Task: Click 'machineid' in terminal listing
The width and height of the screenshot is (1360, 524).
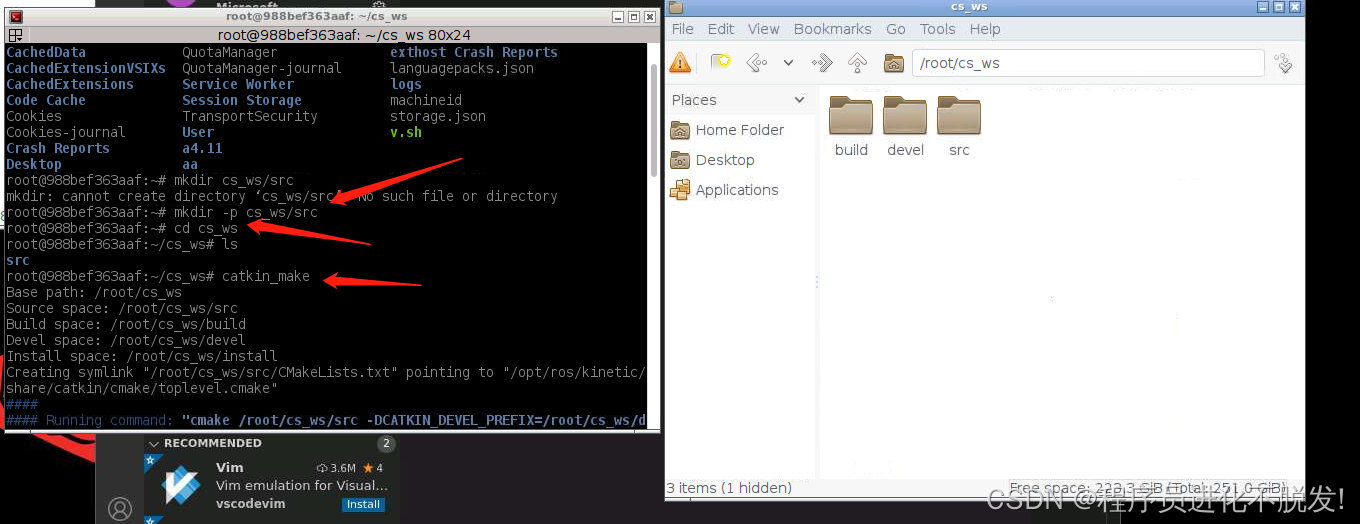Action: point(426,100)
